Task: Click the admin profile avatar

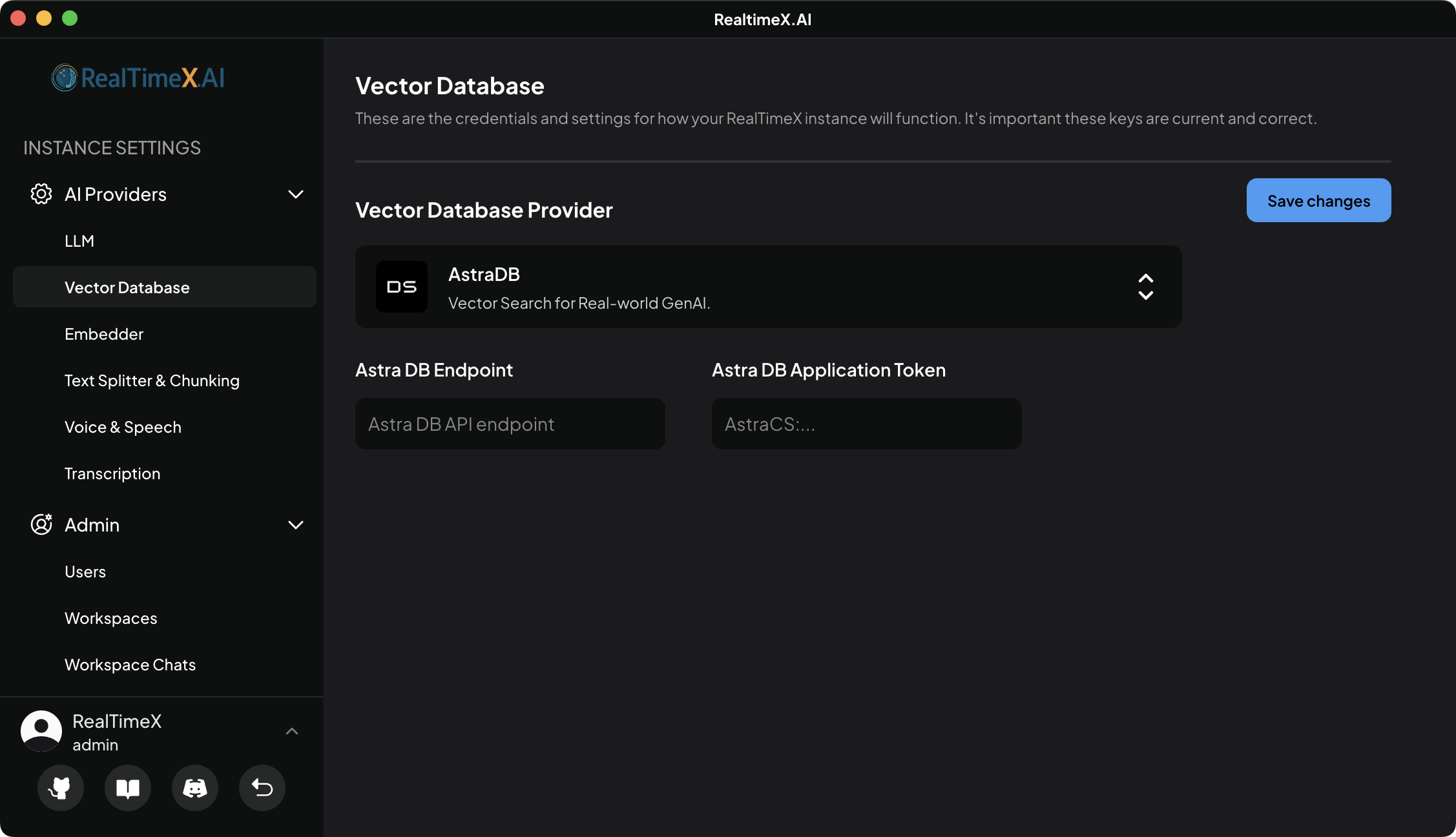Action: click(41, 730)
